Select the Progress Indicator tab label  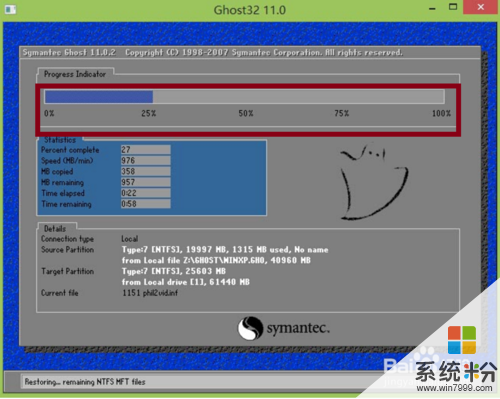coord(75,74)
